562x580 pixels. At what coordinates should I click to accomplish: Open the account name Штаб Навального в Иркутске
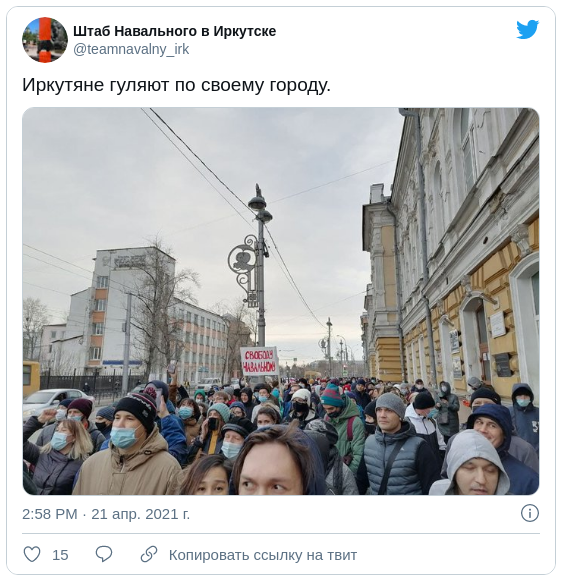[175, 31]
